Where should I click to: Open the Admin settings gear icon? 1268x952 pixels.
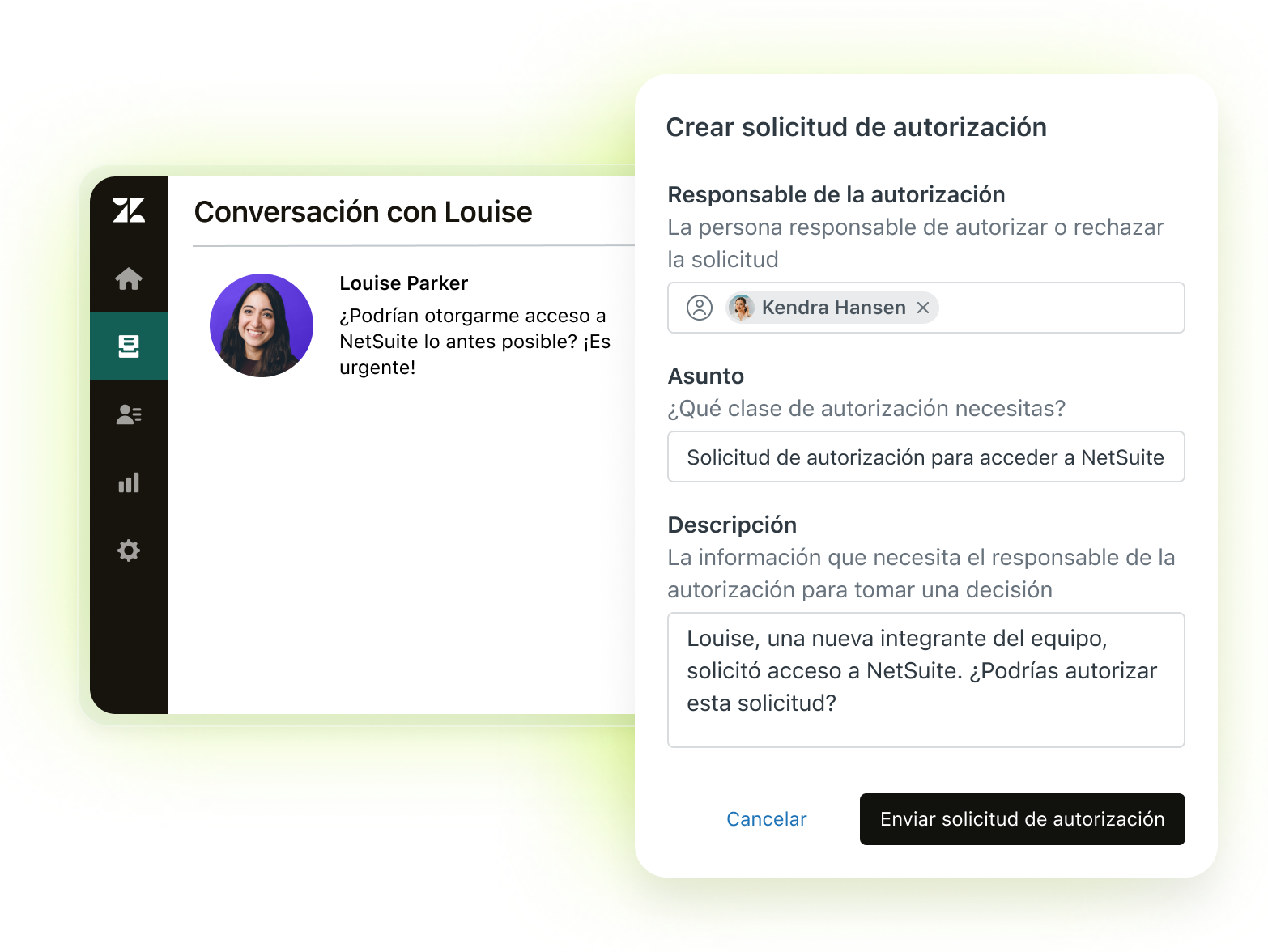tap(129, 550)
